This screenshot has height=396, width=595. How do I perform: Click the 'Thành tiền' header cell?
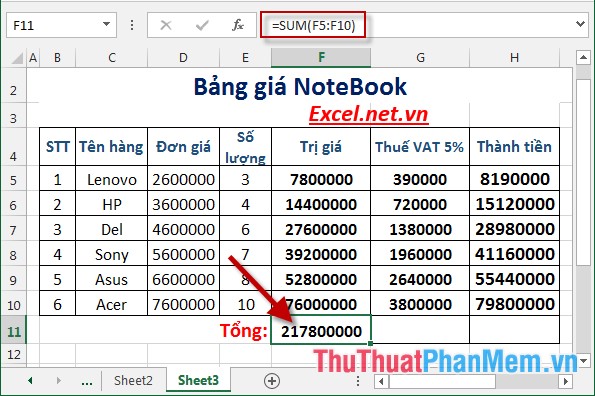(514, 146)
